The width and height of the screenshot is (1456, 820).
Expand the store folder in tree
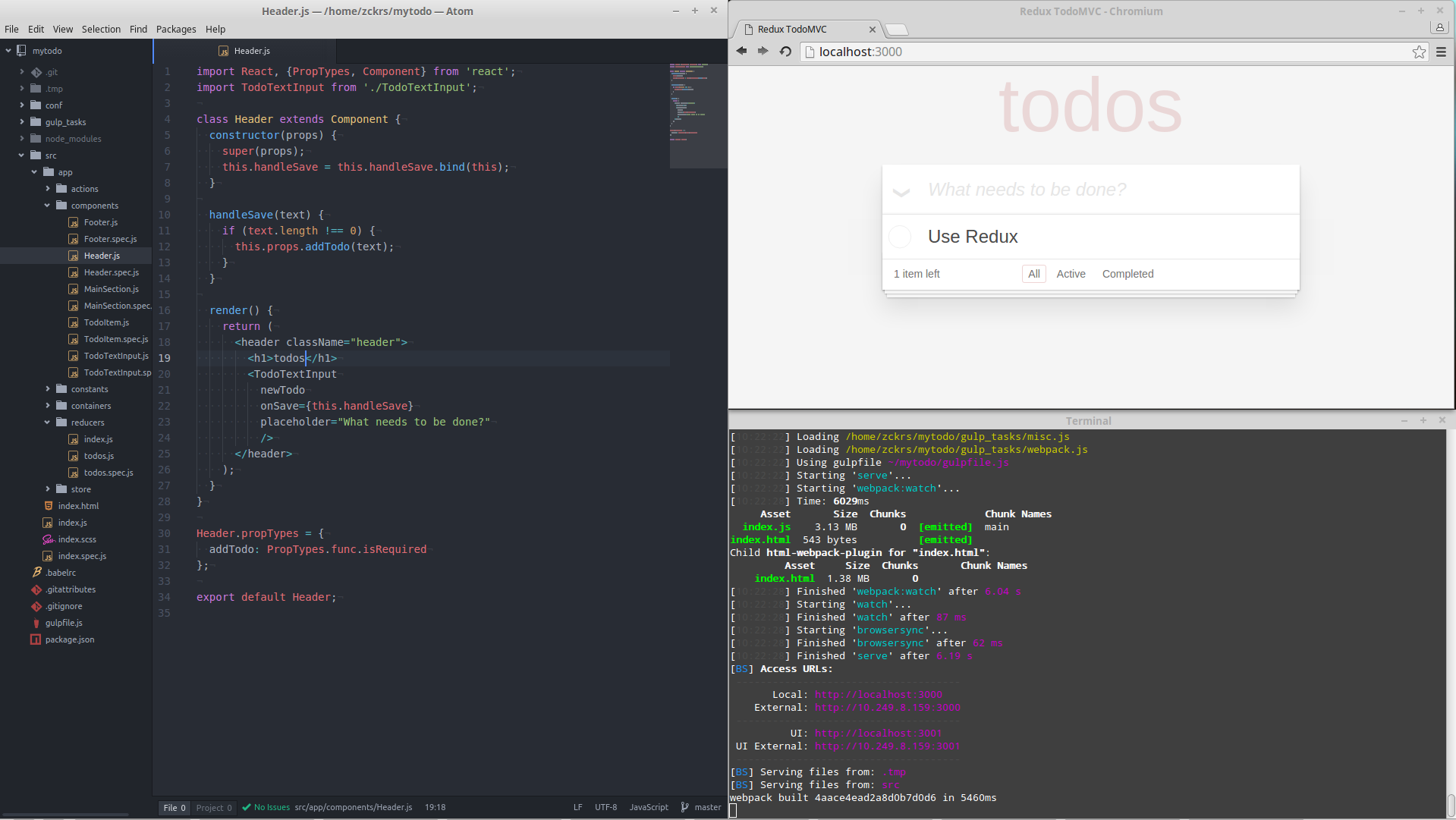48,489
